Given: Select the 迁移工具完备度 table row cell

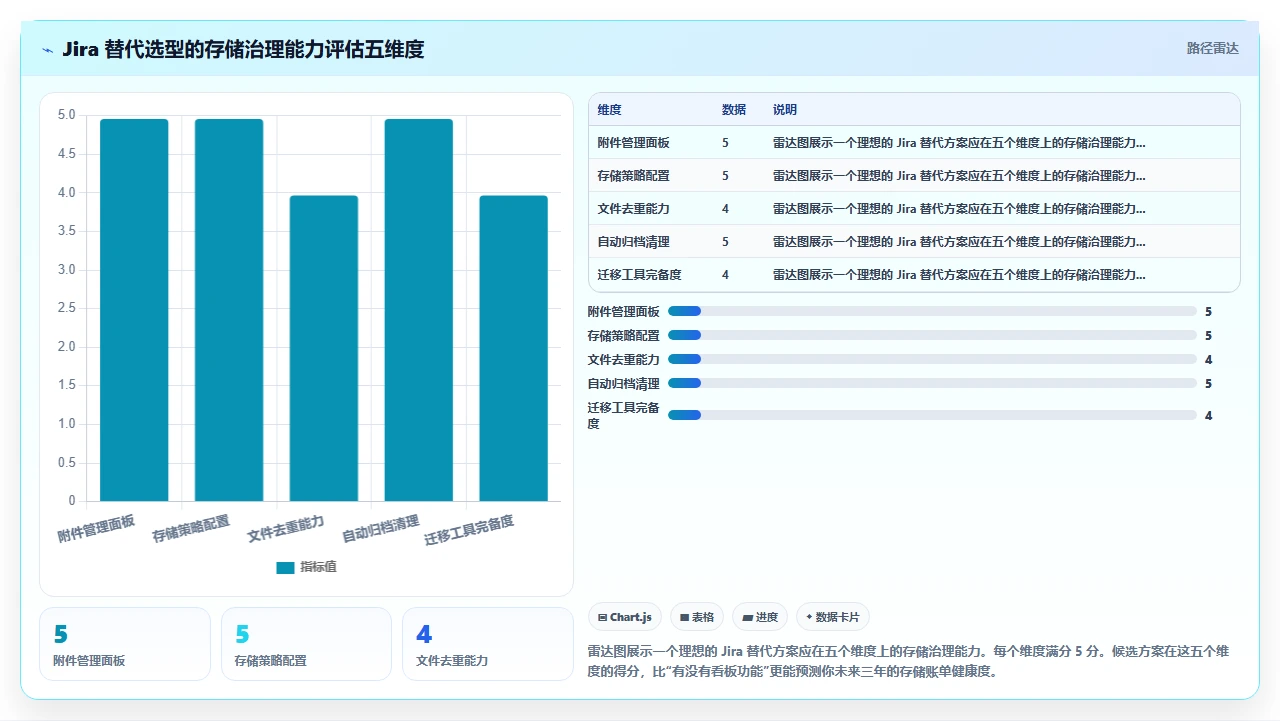Looking at the screenshot, I should coord(639,275).
